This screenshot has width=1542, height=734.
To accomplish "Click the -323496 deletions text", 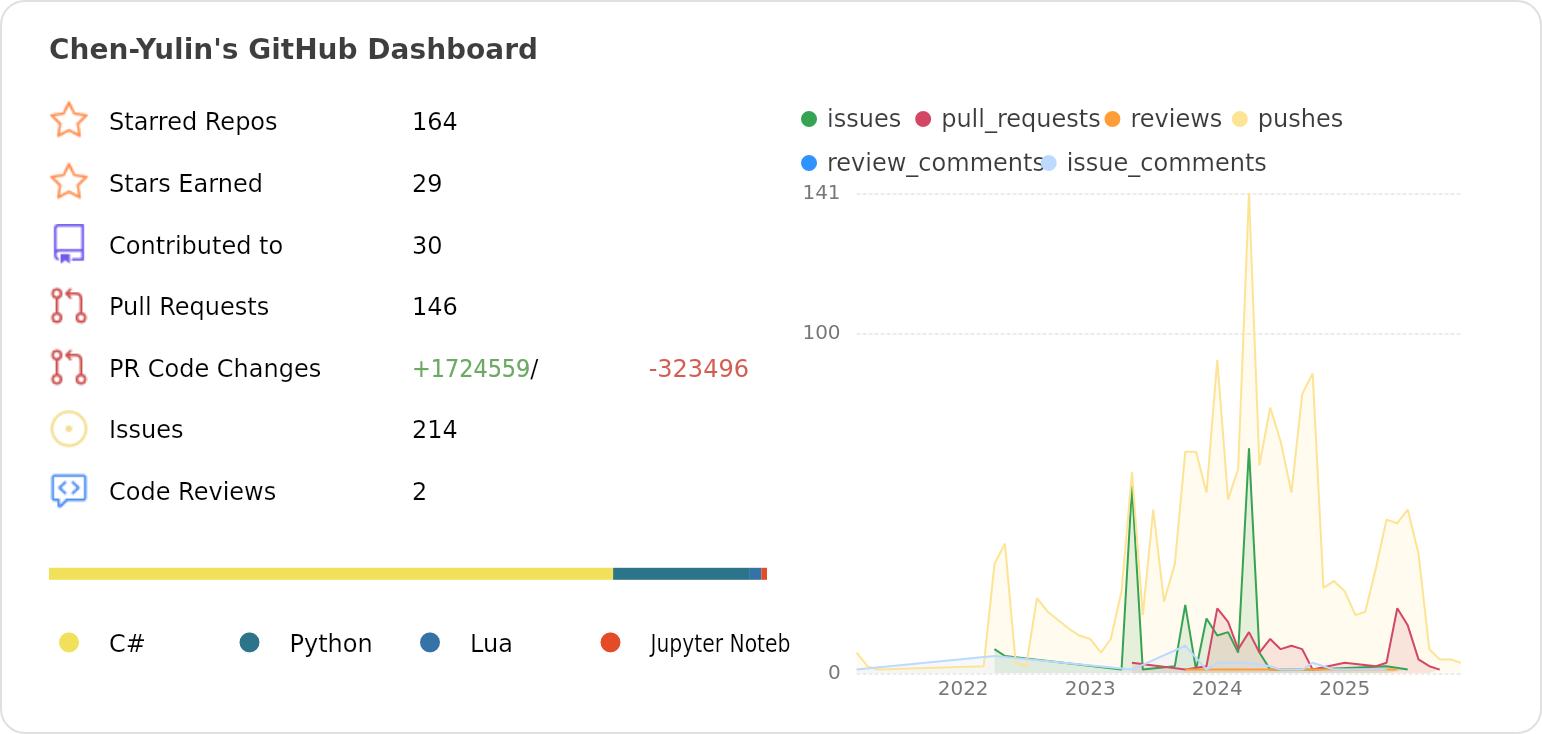I will 698,368.
